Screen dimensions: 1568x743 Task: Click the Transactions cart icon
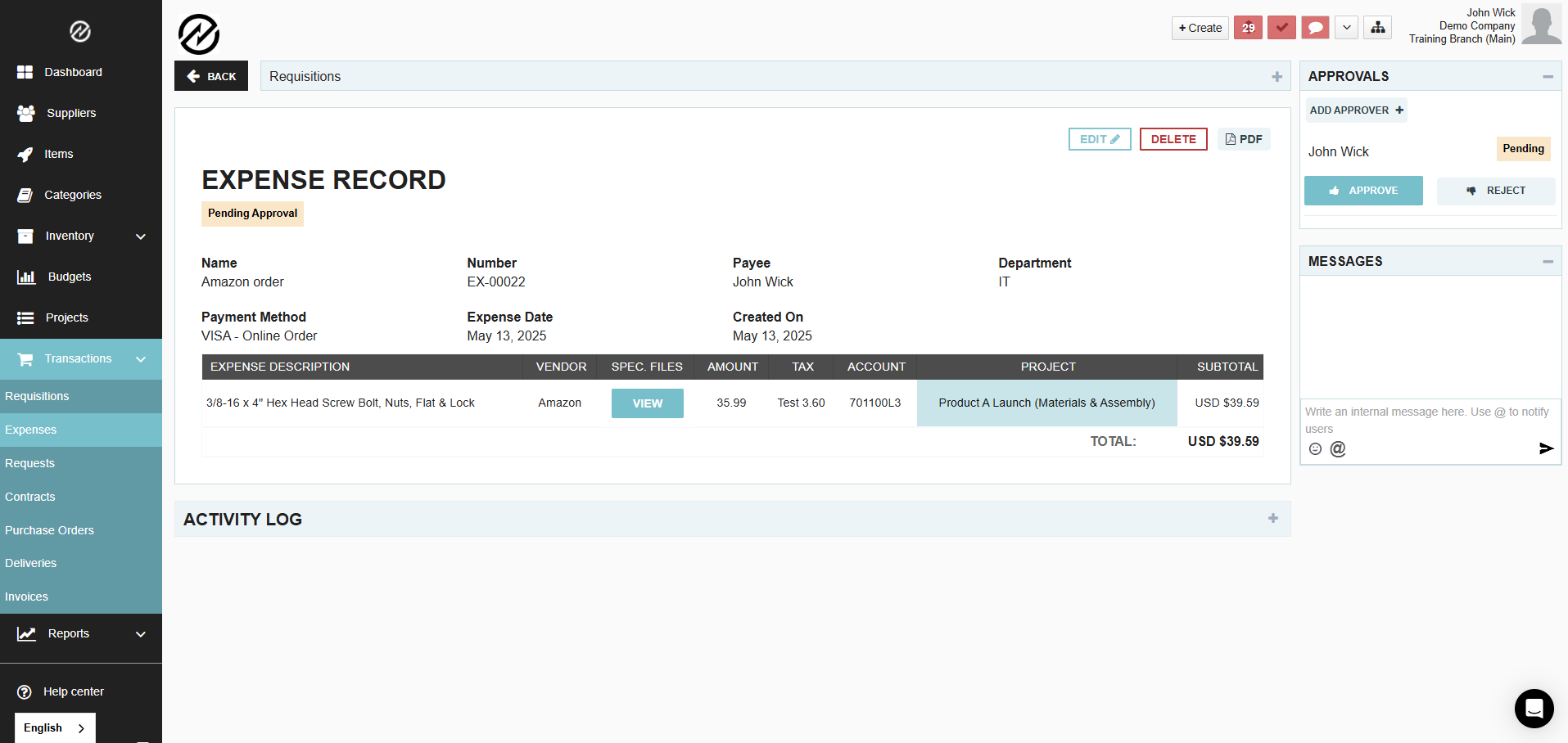click(x=25, y=358)
